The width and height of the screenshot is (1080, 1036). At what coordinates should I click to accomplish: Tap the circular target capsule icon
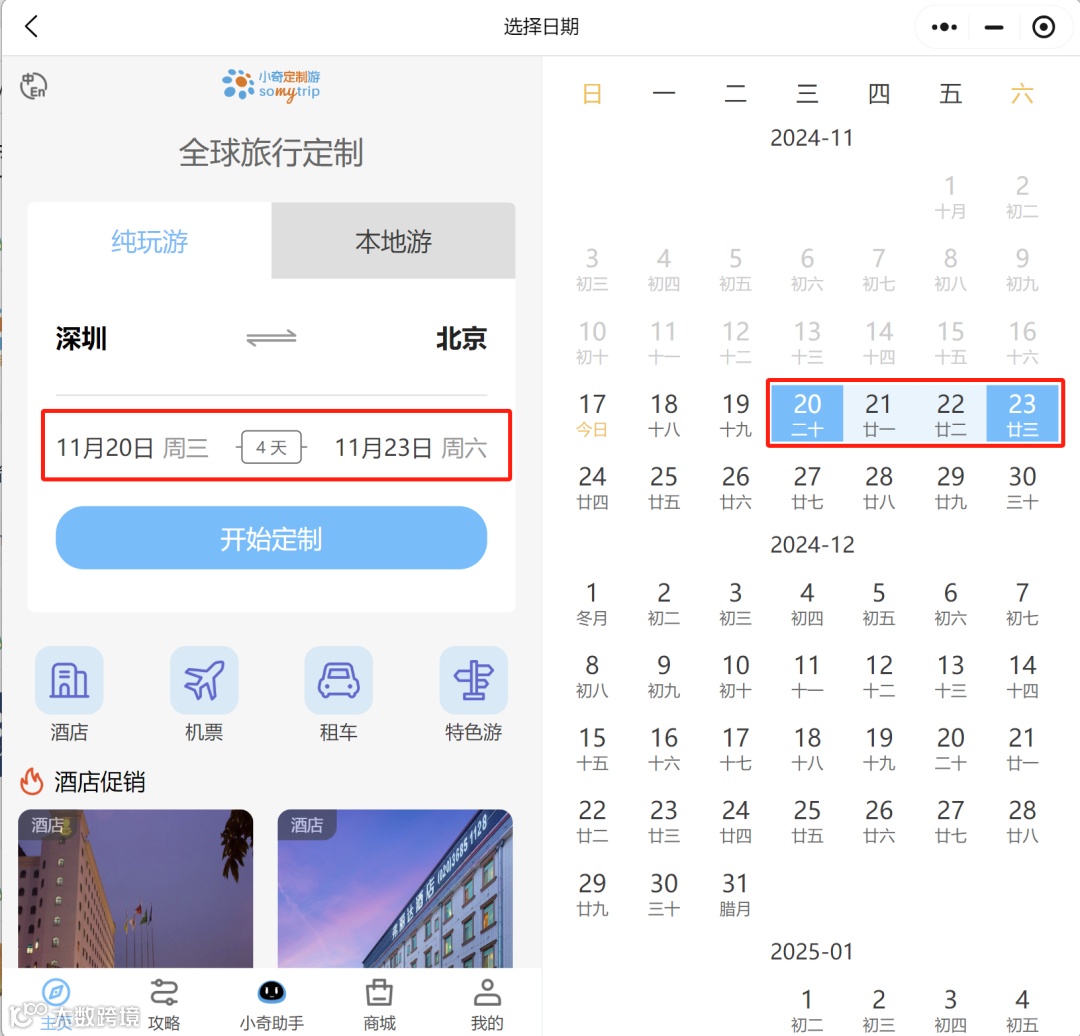(1043, 27)
